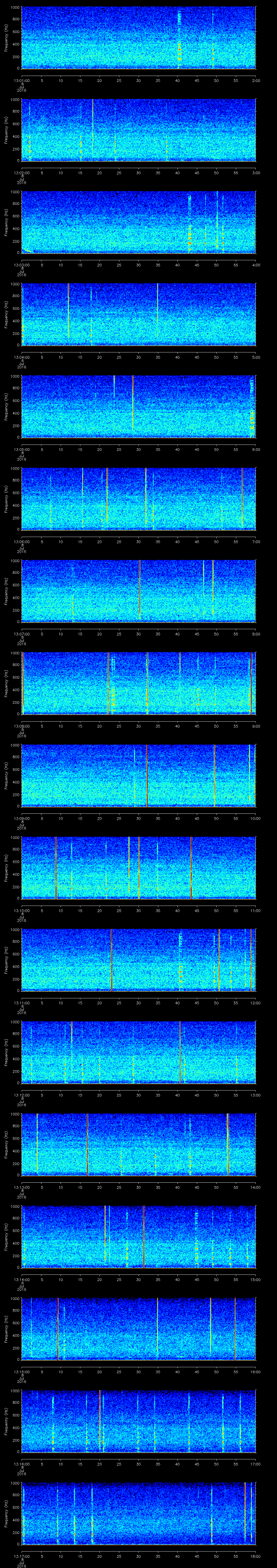Inspect the spectrogram panel starting at 13:15:00
Image resolution: width=277 pixels, height=1568 pixels.
139,1329
